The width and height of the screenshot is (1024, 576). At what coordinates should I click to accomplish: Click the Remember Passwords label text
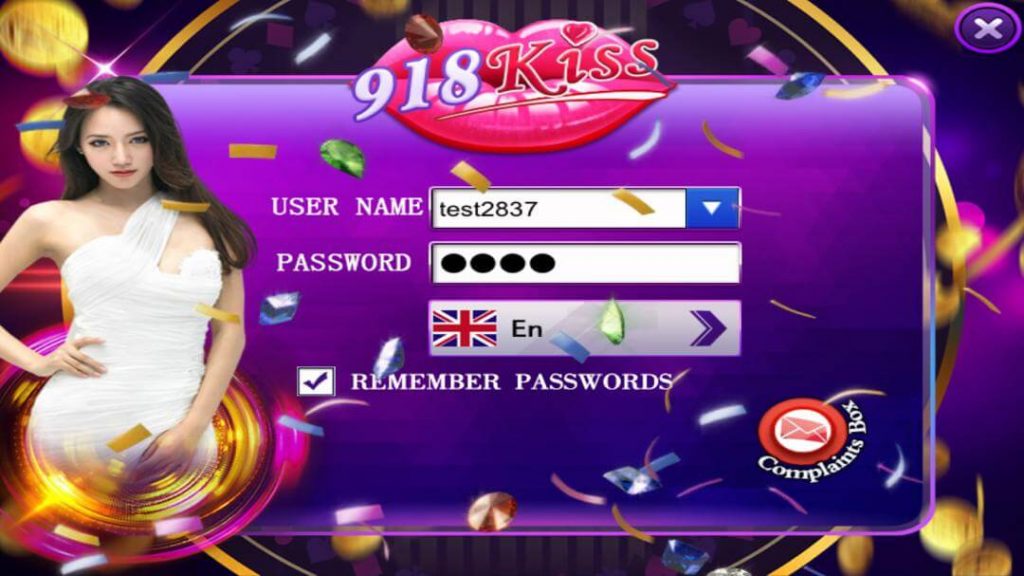[511, 381]
